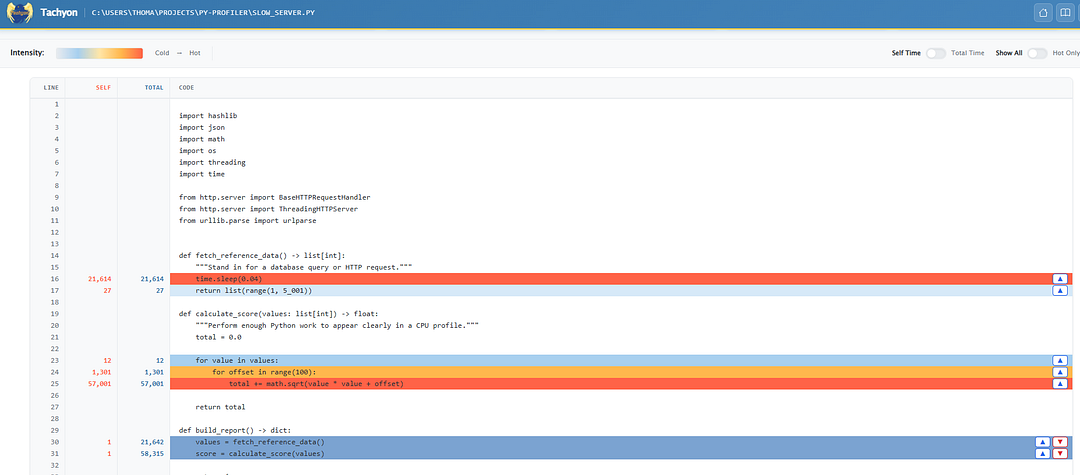Select the 'Hot Only' label
The image size is (1080, 475).
(x=1066, y=53)
